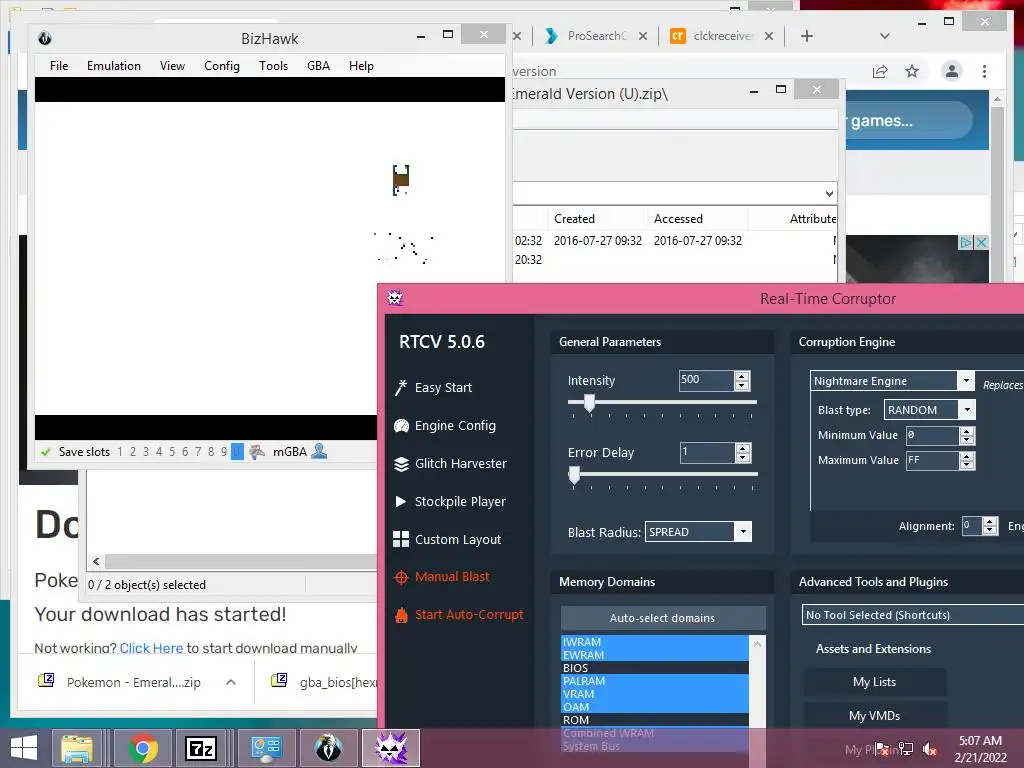Click the 'Click Here' manual download link
Viewport: 1024px width, 768px height.
[x=151, y=648]
